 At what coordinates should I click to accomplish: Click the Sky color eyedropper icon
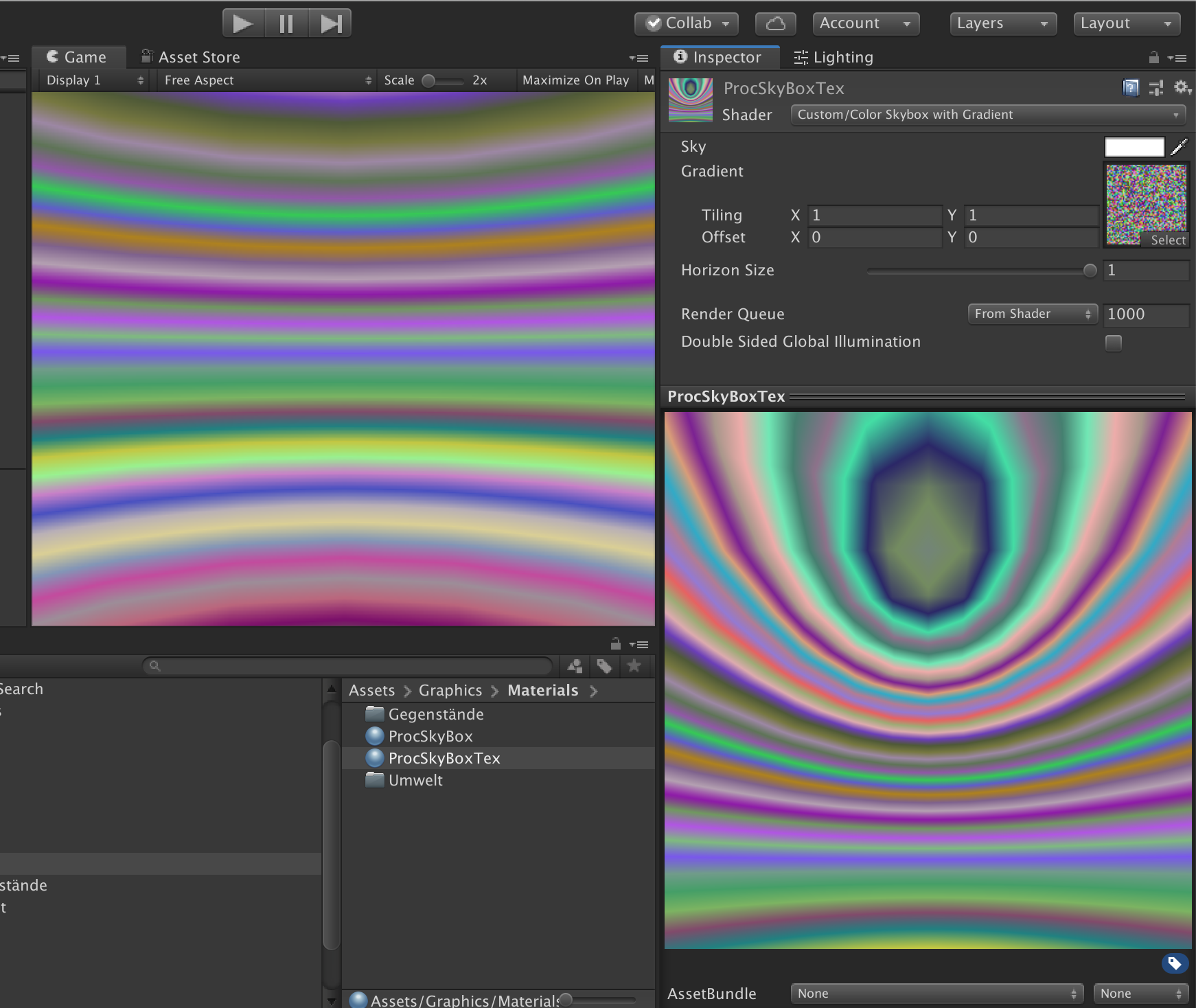pos(1179,146)
